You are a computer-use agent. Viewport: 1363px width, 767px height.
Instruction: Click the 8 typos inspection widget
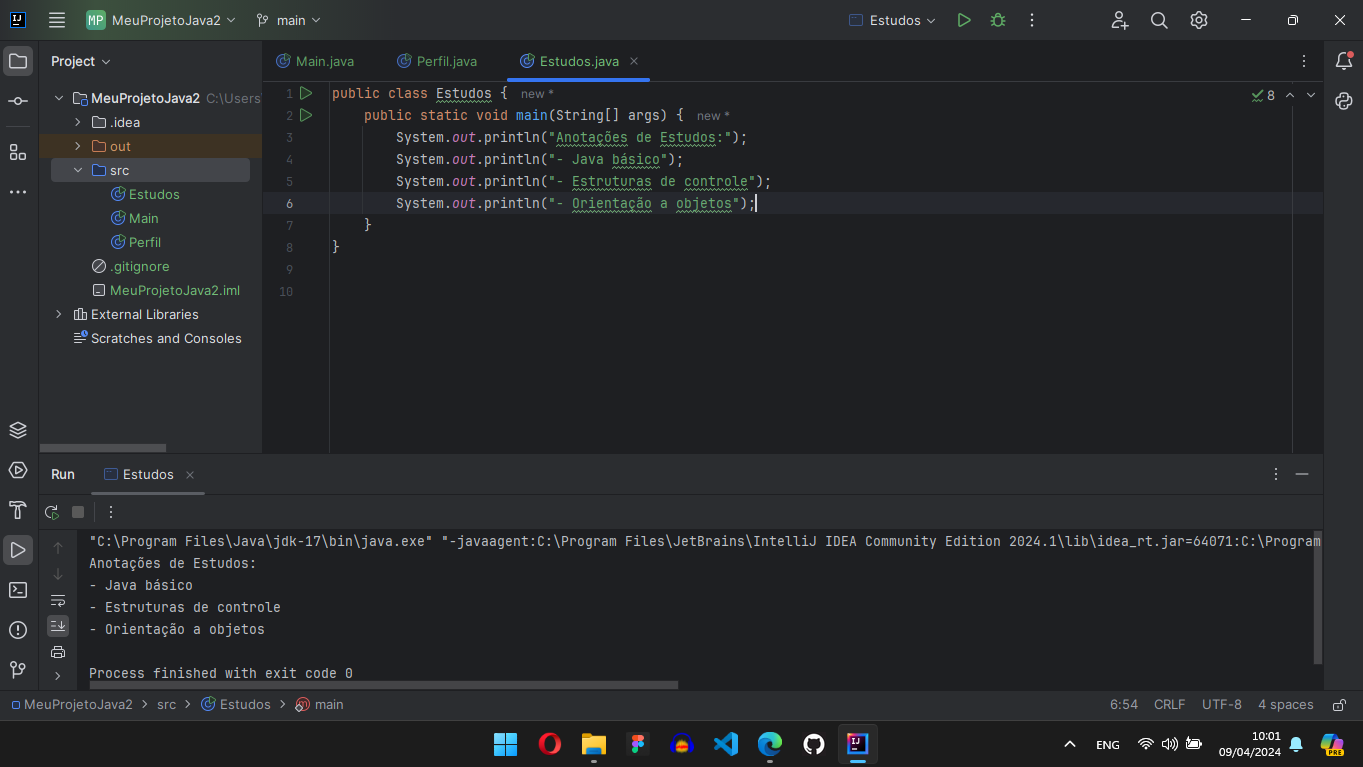click(x=1263, y=95)
